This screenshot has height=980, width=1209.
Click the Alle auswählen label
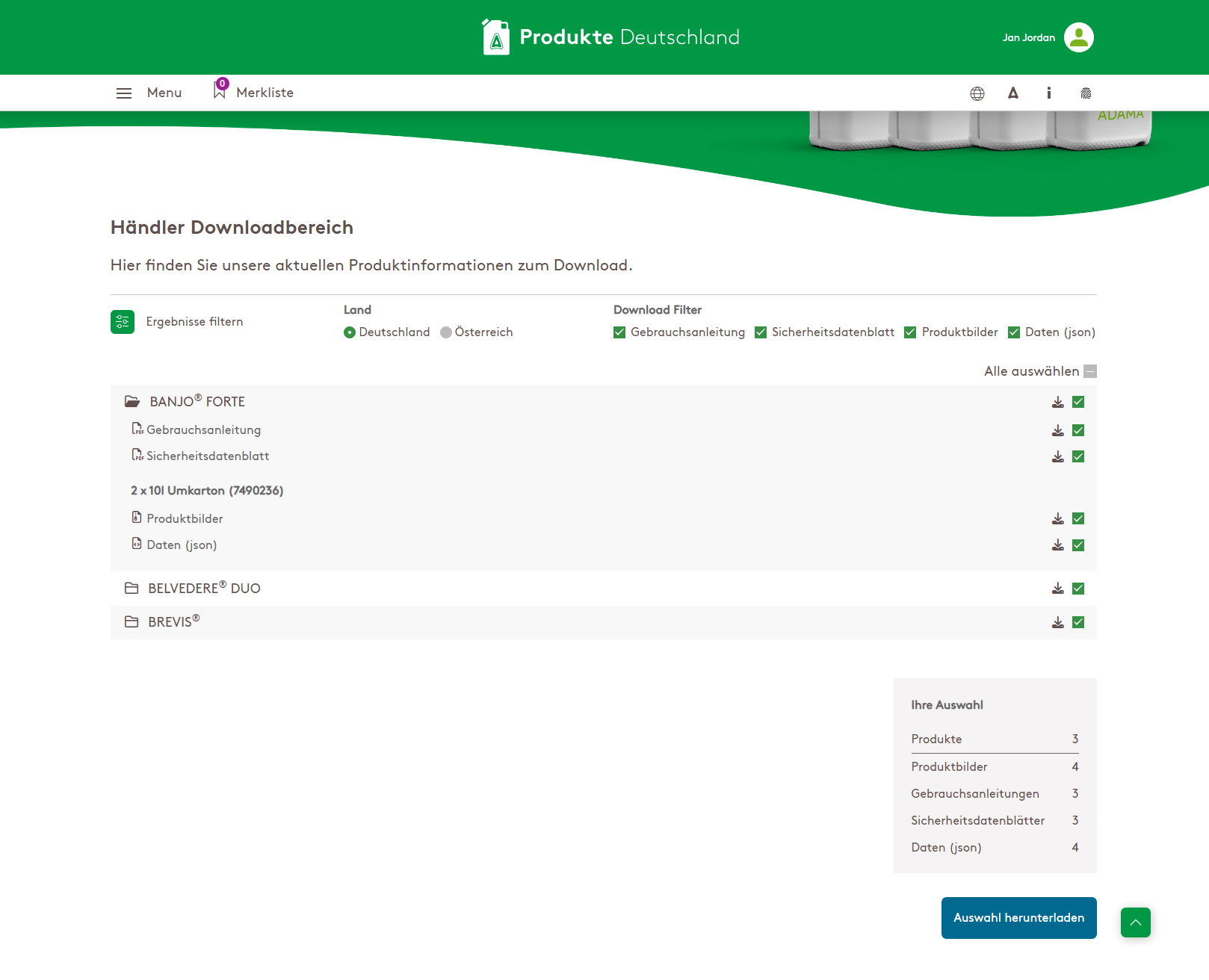tap(1031, 371)
